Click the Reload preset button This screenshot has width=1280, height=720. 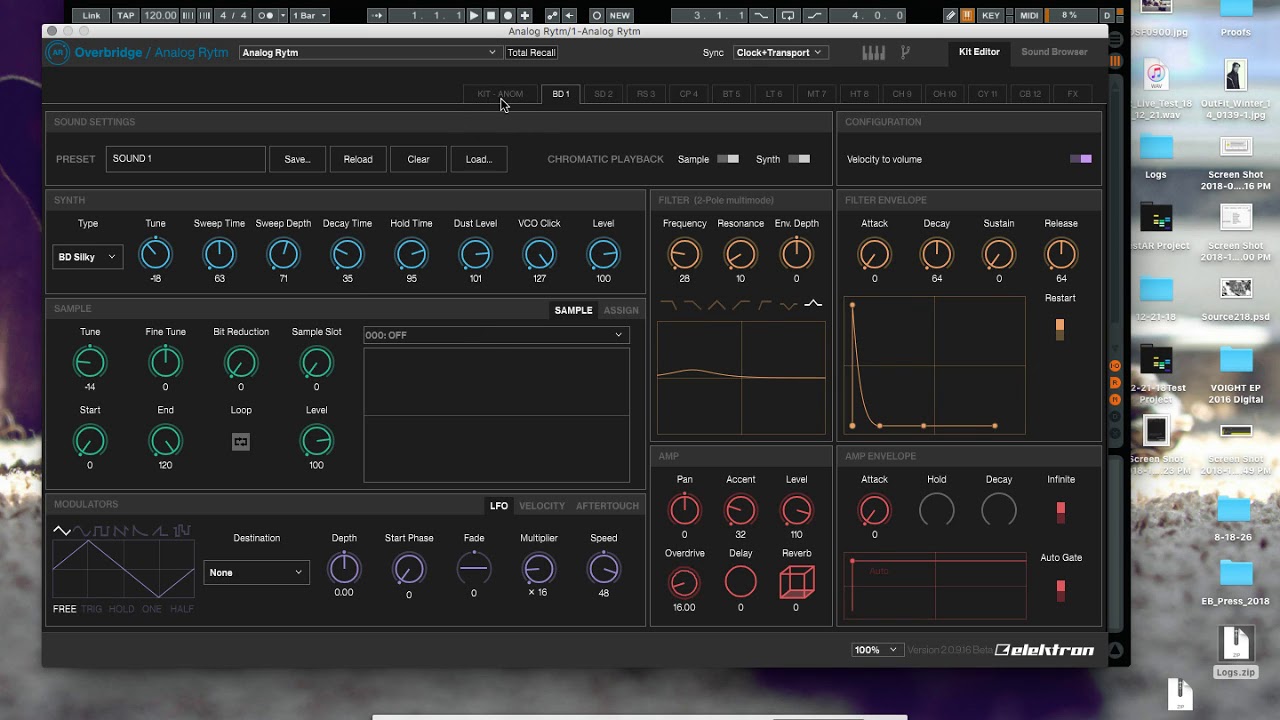coord(358,159)
